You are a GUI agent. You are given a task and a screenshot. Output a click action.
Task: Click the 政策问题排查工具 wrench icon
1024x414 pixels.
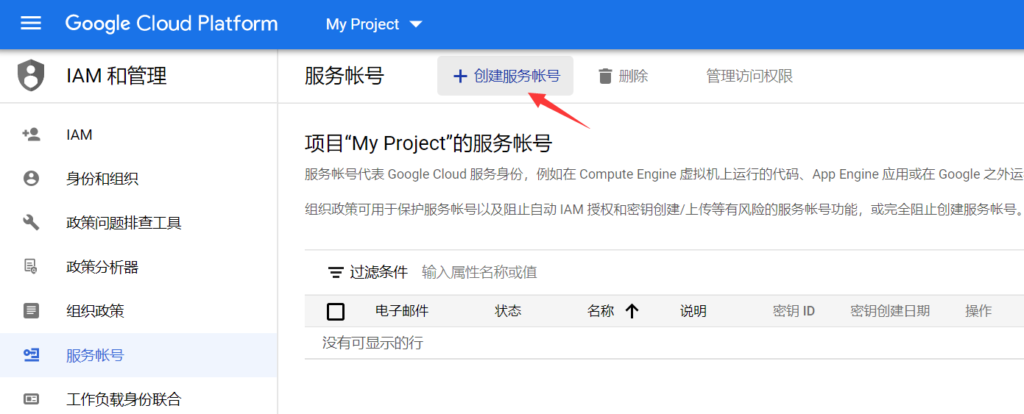point(31,222)
